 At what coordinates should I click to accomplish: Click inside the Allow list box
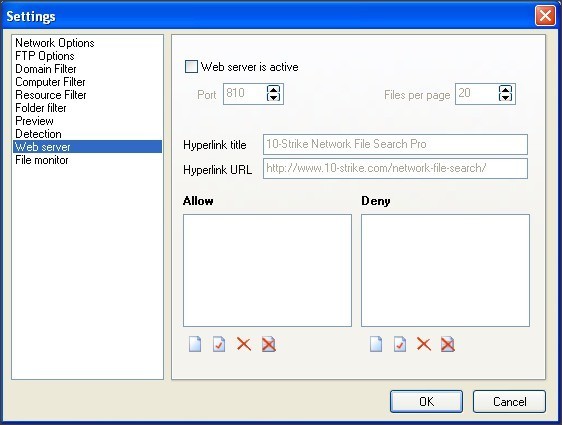(x=267, y=271)
